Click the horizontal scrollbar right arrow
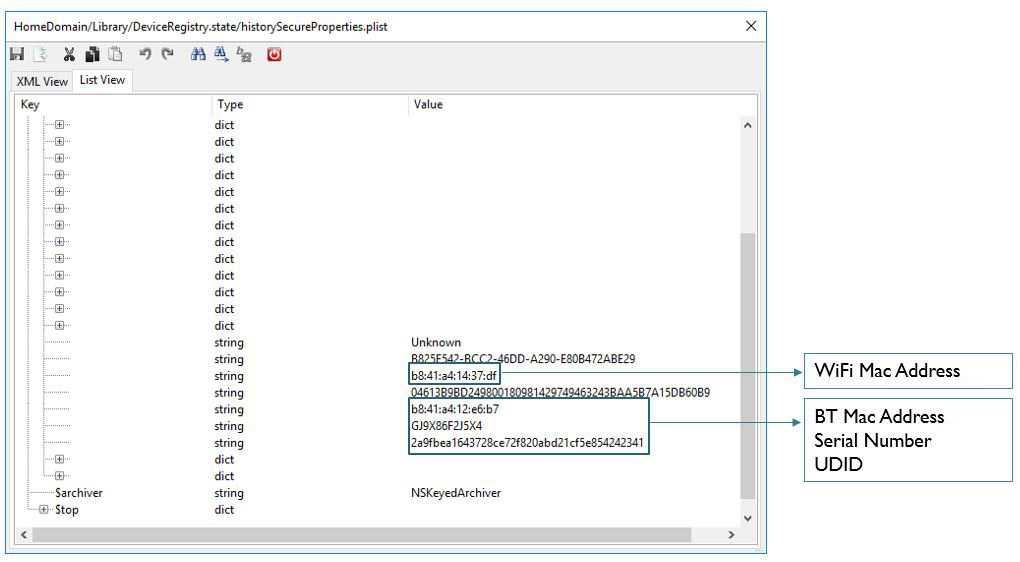This screenshot has height=562, width=1020. click(734, 536)
